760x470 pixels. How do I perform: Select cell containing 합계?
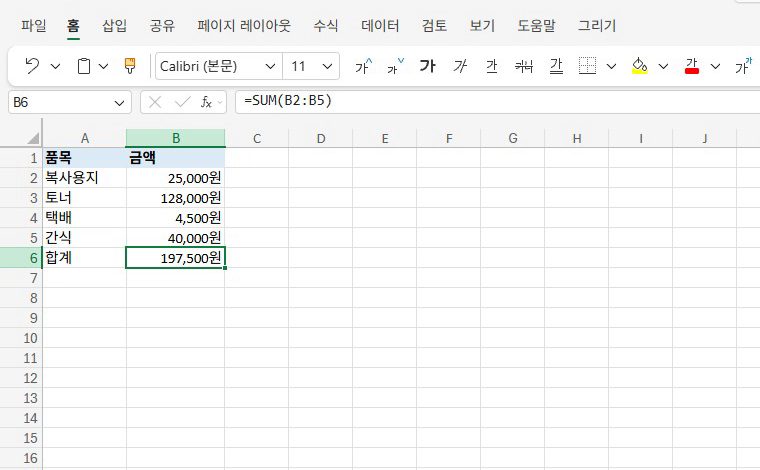pos(84,258)
